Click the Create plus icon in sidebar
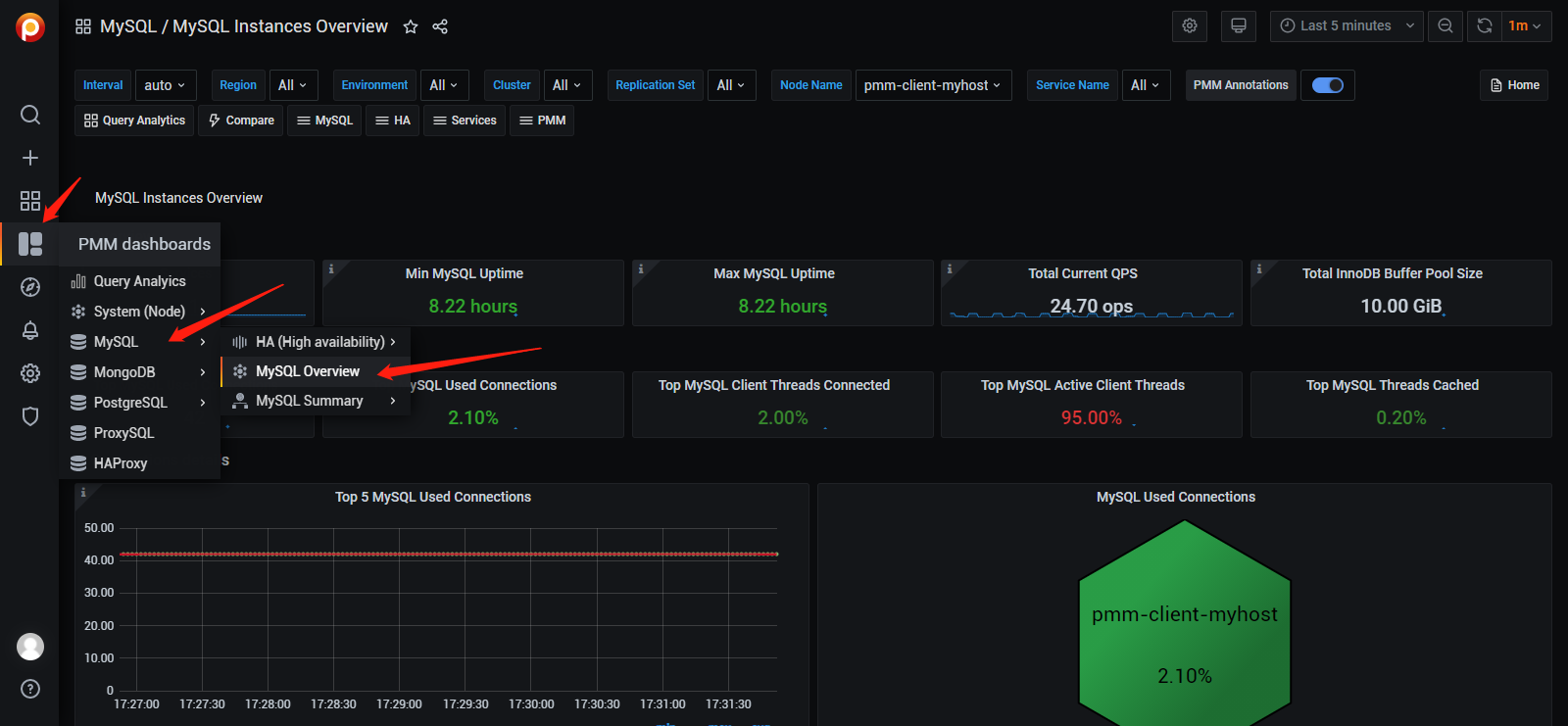The image size is (1568, 726). coord(30,158)
